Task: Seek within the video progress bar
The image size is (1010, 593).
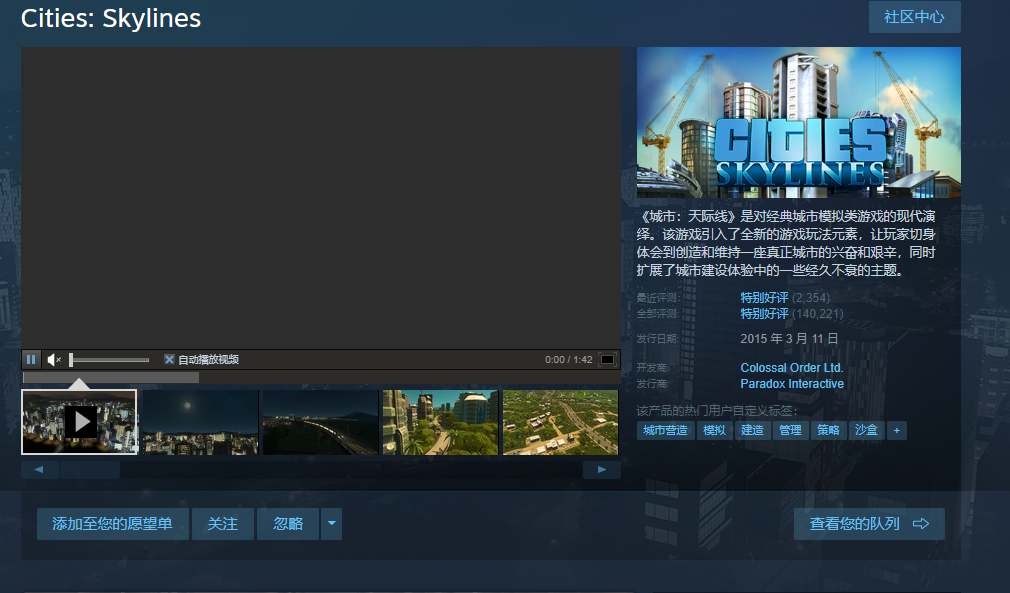Action: point(321,377)
